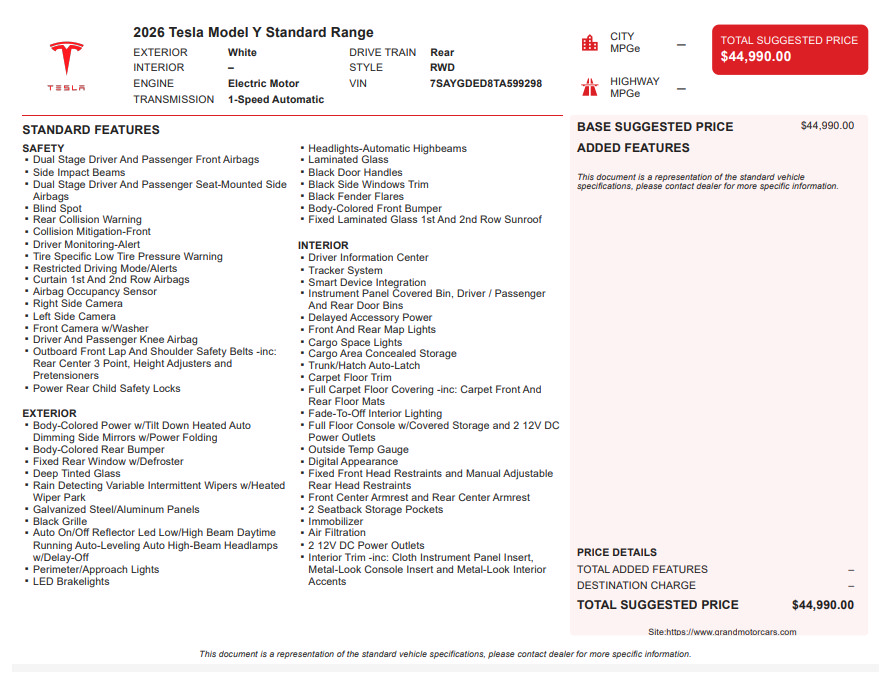
Task: Click the "PRICE DETAILS" heading
Action: 617,552
